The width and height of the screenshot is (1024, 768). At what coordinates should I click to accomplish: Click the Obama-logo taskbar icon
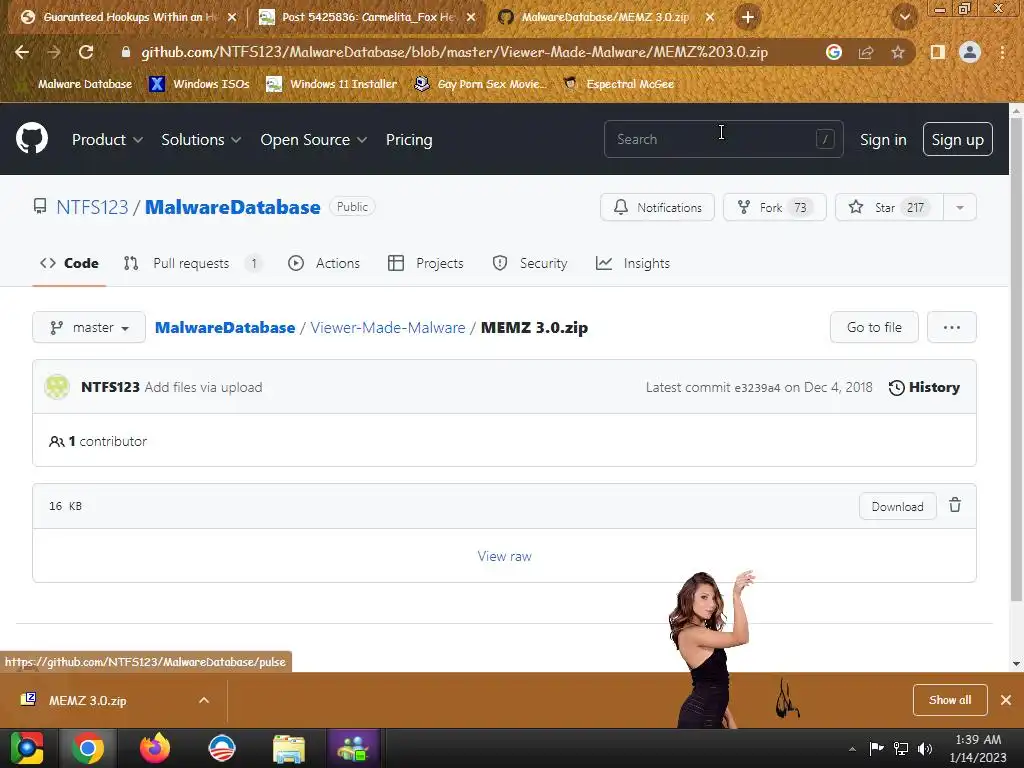[221, 748]
